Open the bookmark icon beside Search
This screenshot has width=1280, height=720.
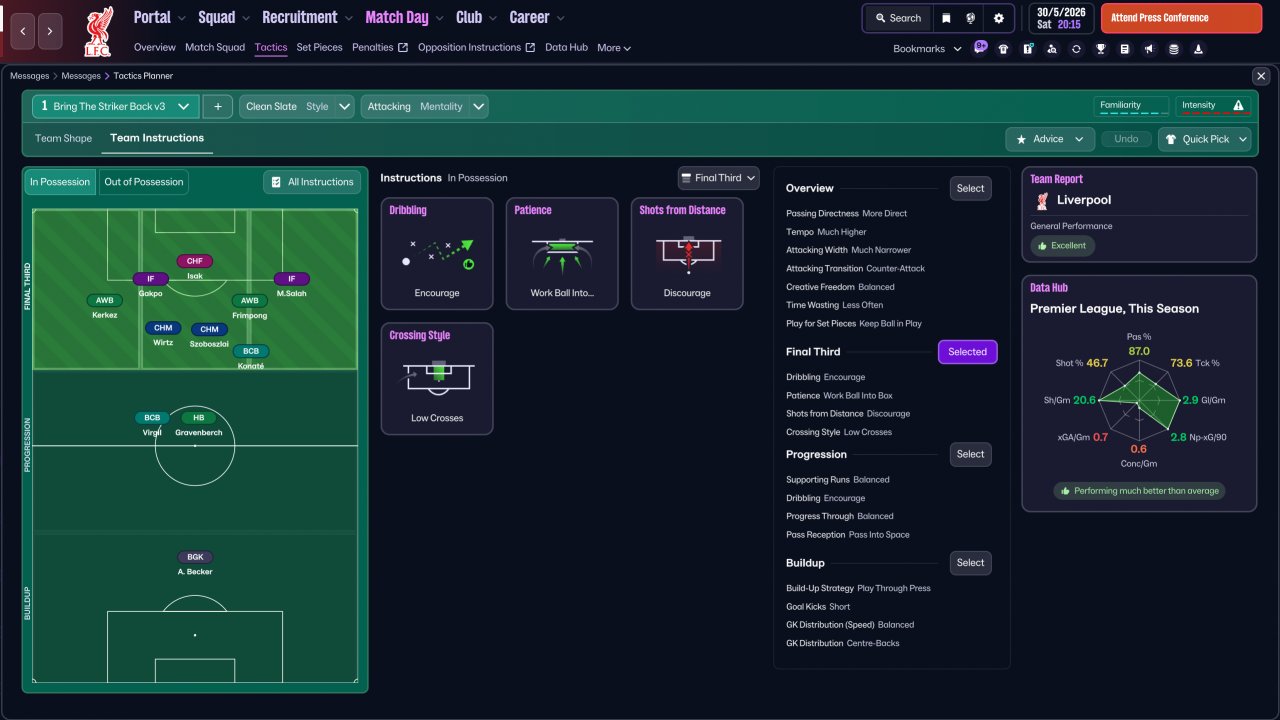point(946,18)
